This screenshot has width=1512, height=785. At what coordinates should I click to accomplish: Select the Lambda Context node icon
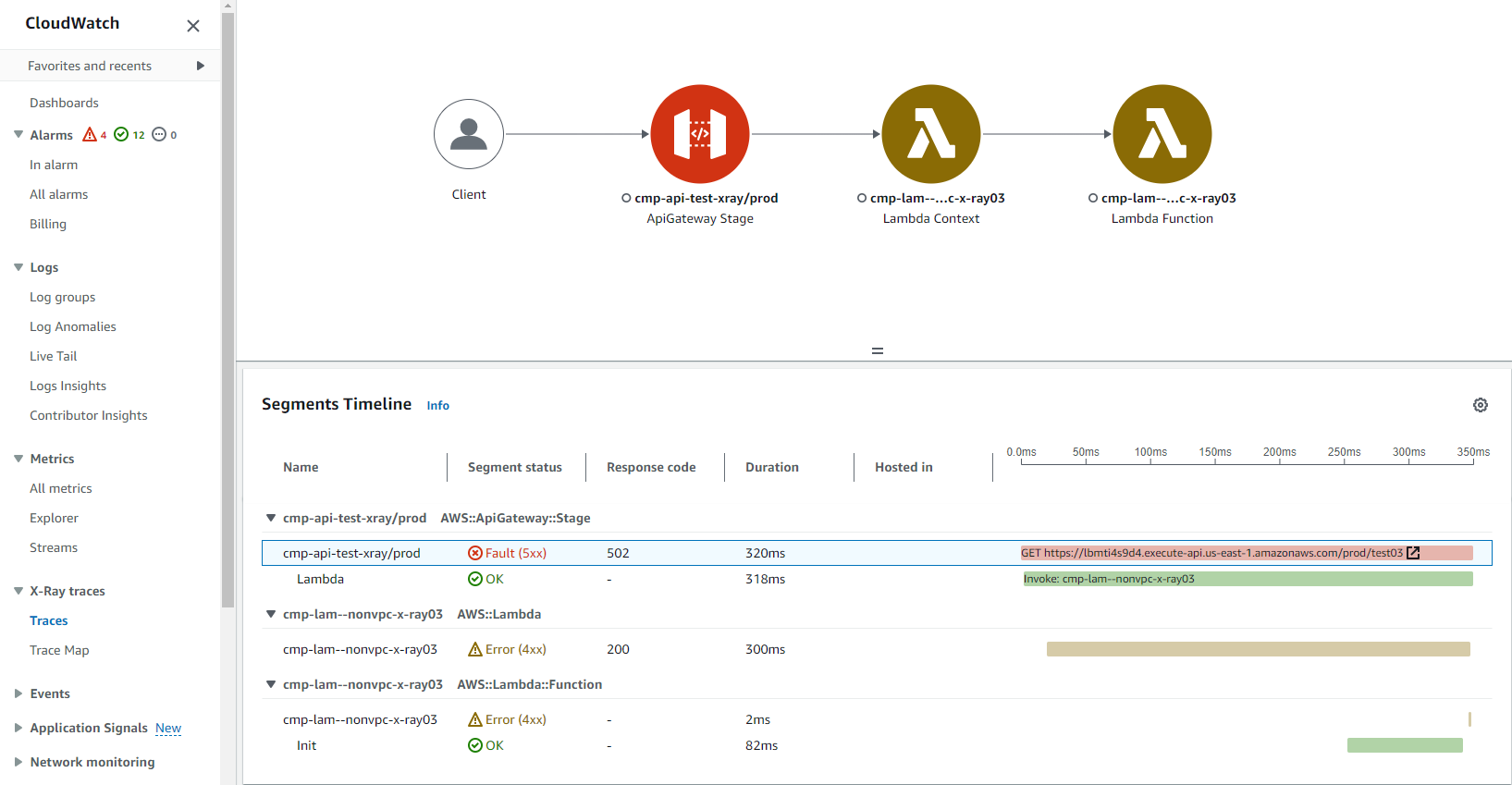click(930, 134)
